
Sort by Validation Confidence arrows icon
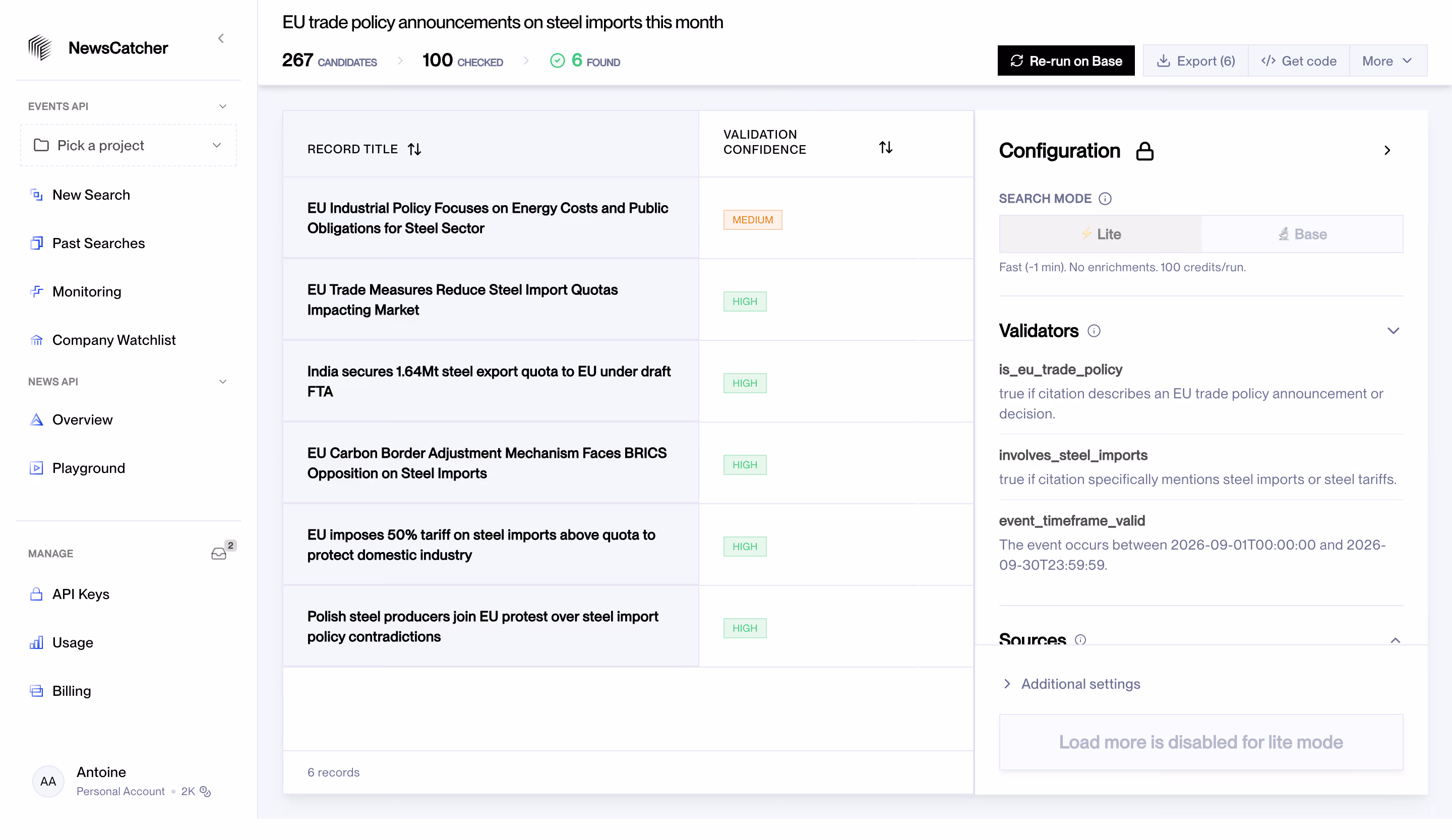pos(886,148)
